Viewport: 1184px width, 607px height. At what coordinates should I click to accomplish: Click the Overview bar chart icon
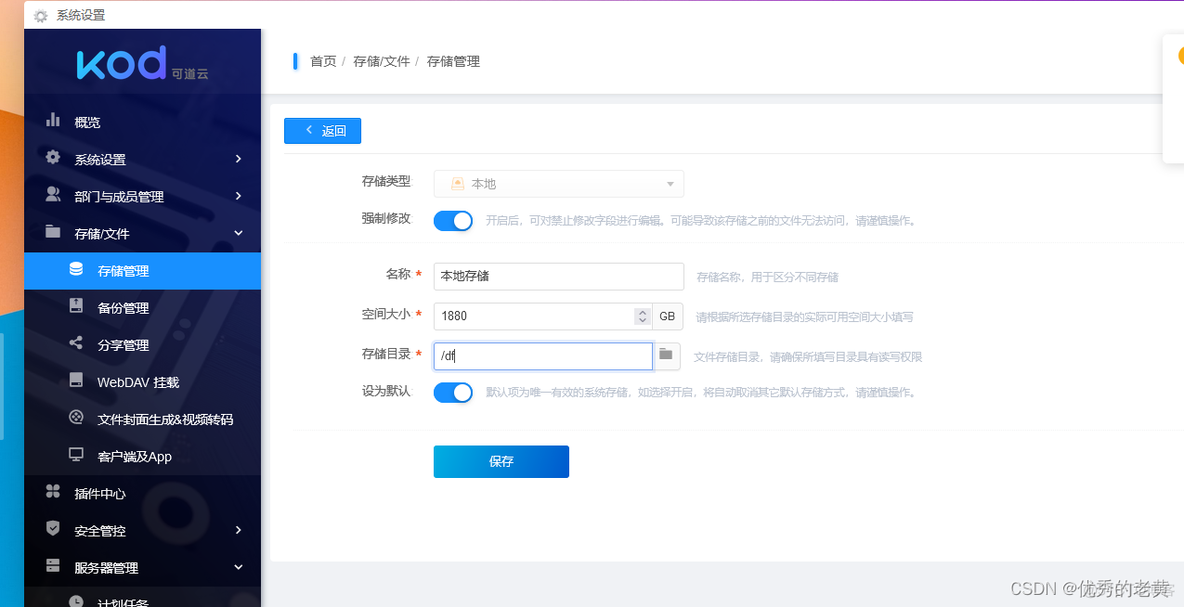53,121
